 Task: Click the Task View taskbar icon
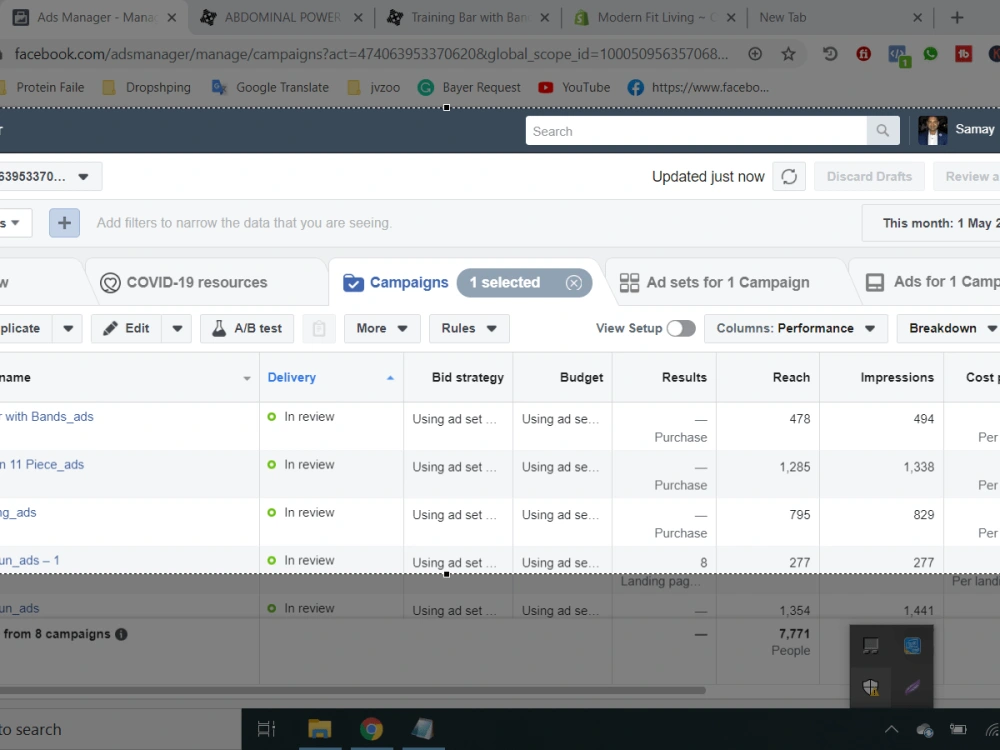pyautogui.click(x=267, y=728)
